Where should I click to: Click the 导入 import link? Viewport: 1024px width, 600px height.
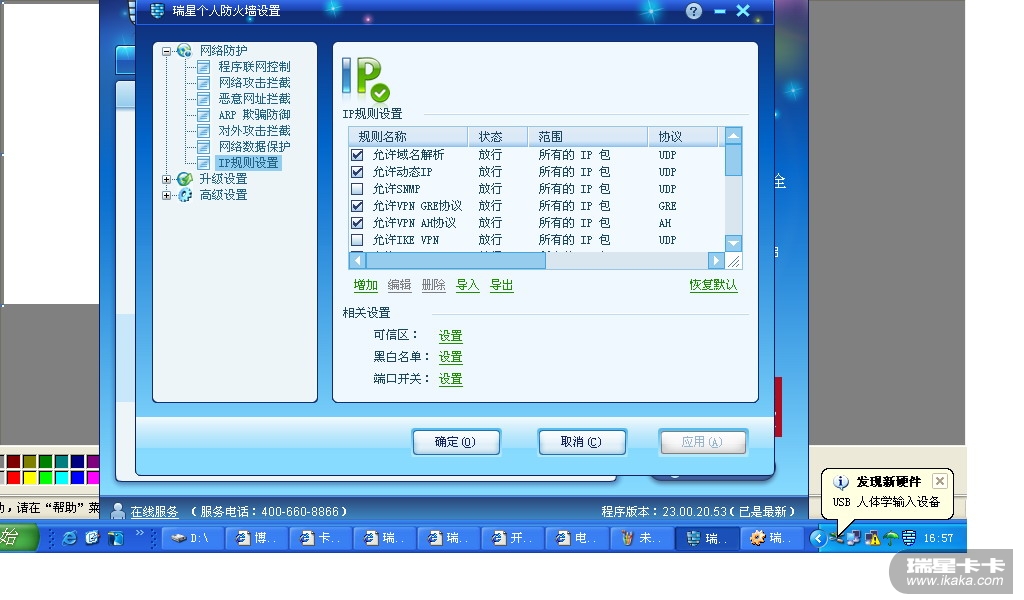point(468,285)
